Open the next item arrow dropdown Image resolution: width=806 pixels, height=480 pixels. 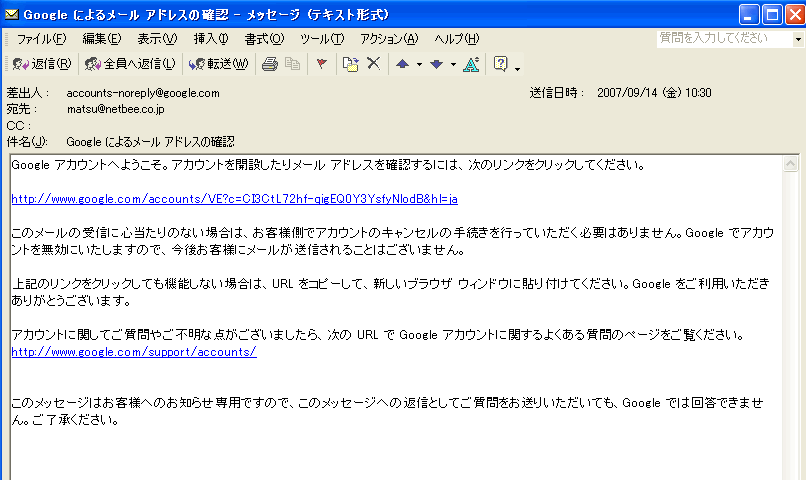coord(453,65)
